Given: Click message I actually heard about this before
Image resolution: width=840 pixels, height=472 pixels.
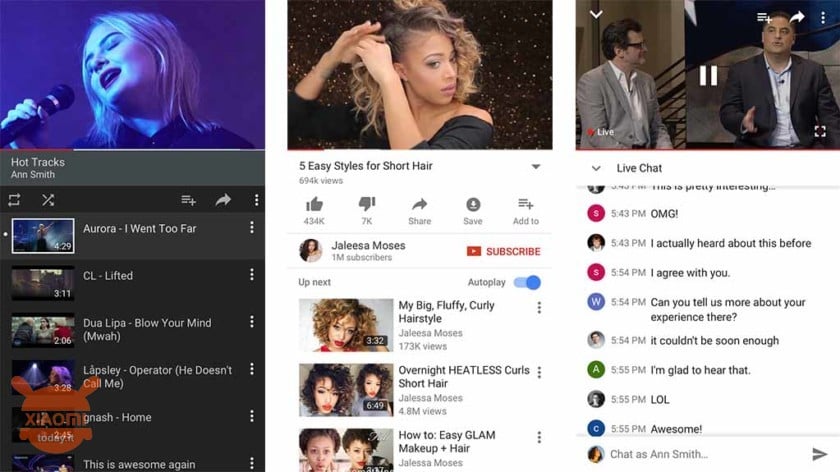Looking at the screenshot, I should coord(731,243).
